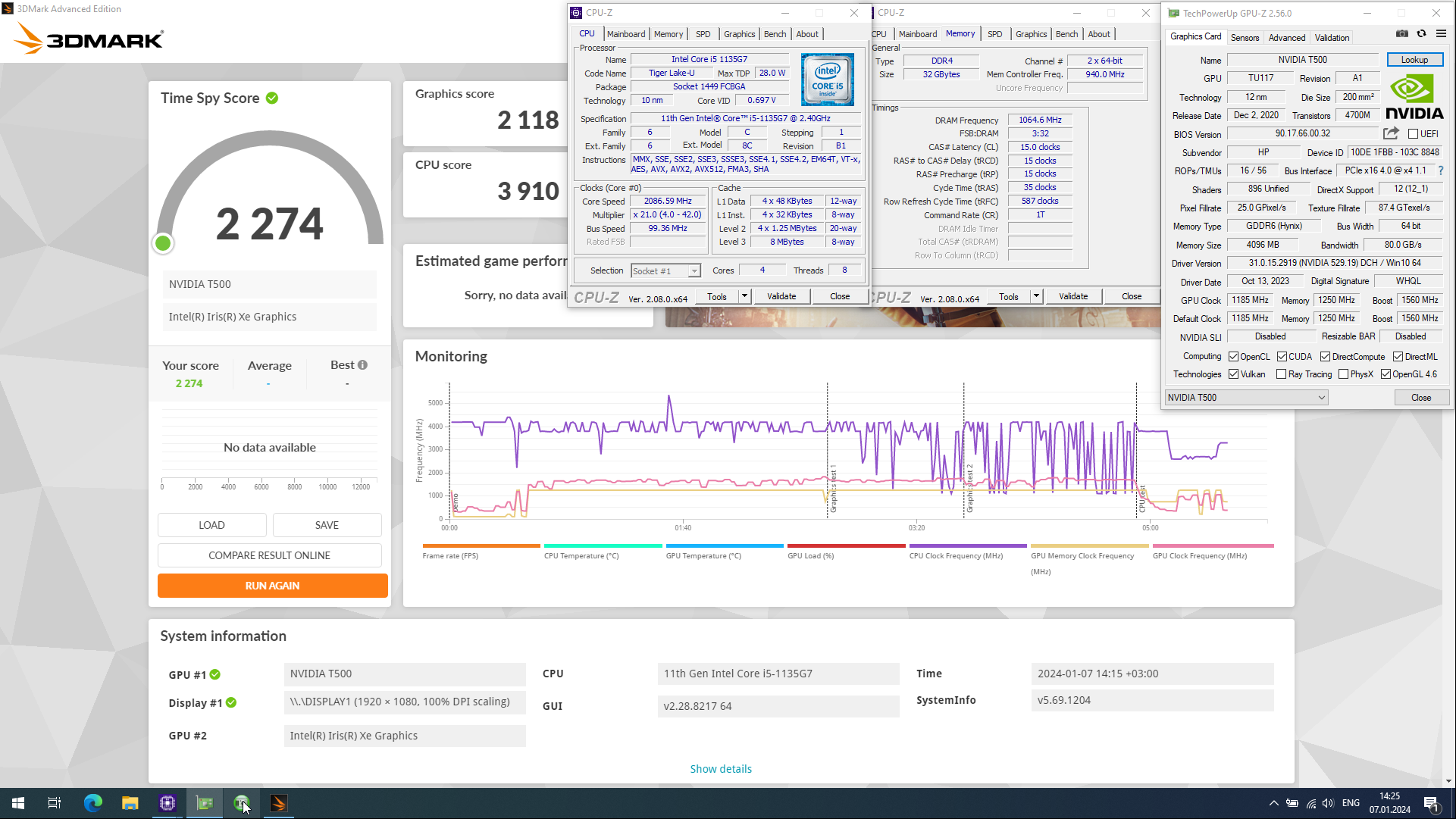The height and width of the screenshot is (819, 1456).
Task: Open the Validation tab in GPU-Z
Action: [1332, 38]
